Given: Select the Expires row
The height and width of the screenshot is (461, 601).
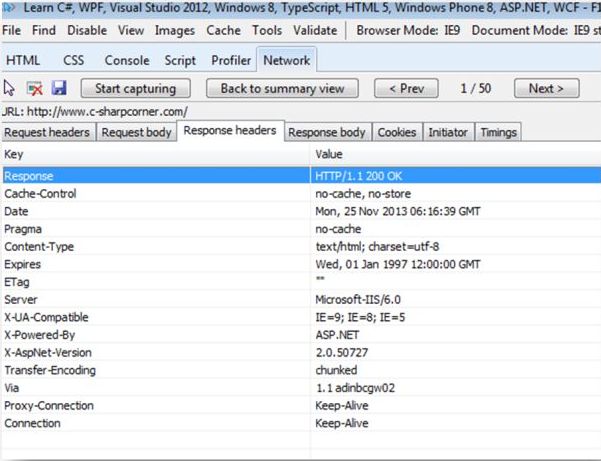Looking at the screenshot, I should point(301,264).
